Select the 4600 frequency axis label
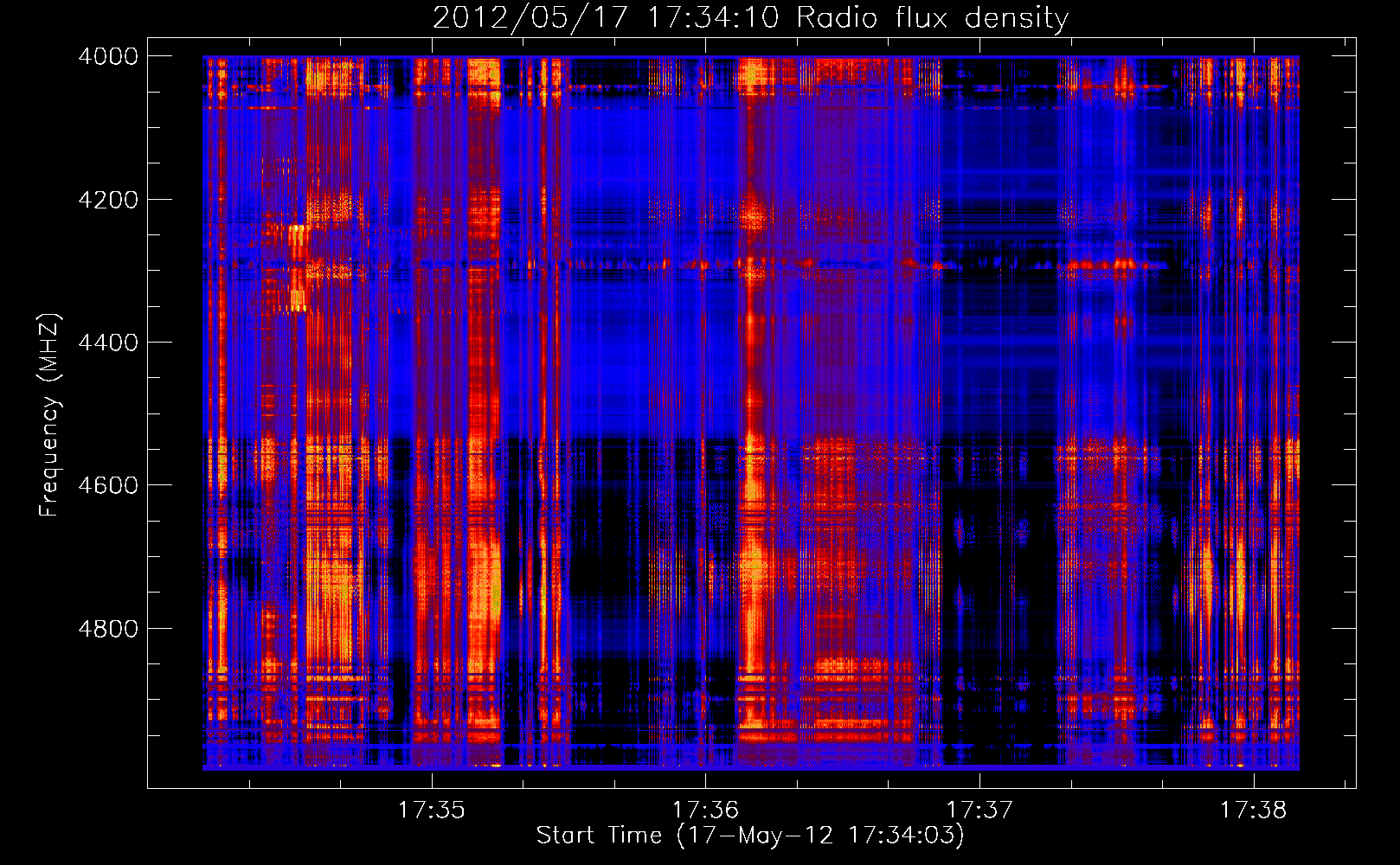The height and width of the screenshot is (865, 1400). coord(108,485)
